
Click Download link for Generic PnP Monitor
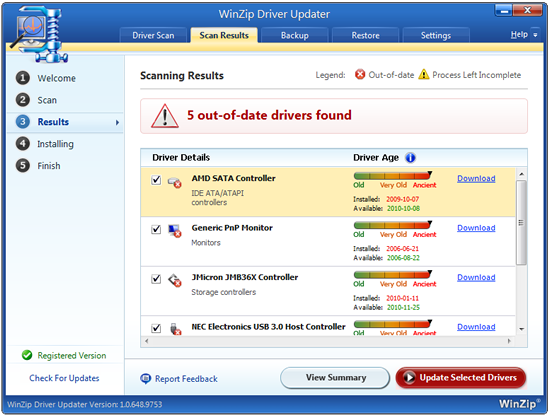(x=476, y=228)
